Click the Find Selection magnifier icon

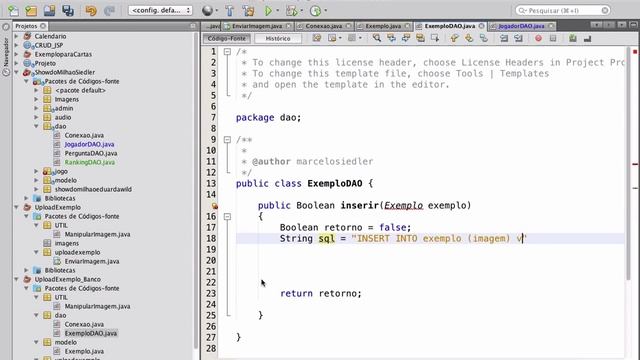click(377, 38)
